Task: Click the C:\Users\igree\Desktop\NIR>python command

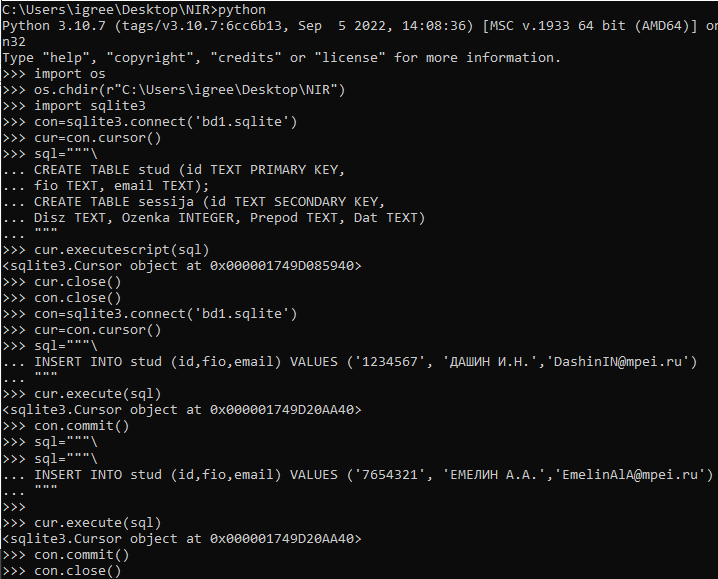Action: (x=134, y=10)
